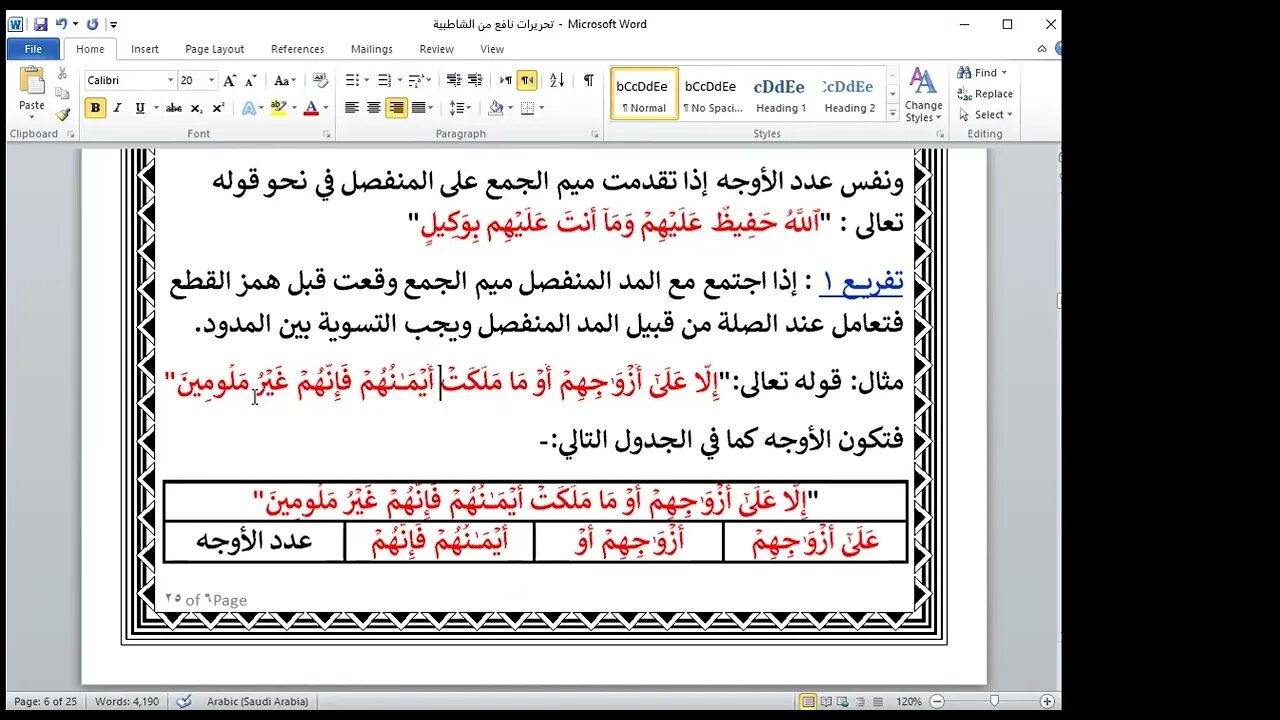Apply the Normal style

click(644, 94)
